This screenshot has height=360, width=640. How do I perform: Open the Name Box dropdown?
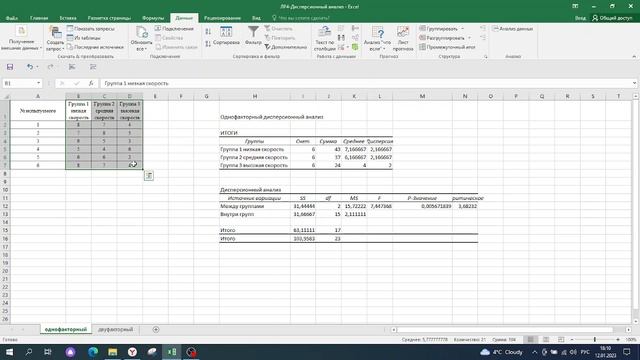38,83
